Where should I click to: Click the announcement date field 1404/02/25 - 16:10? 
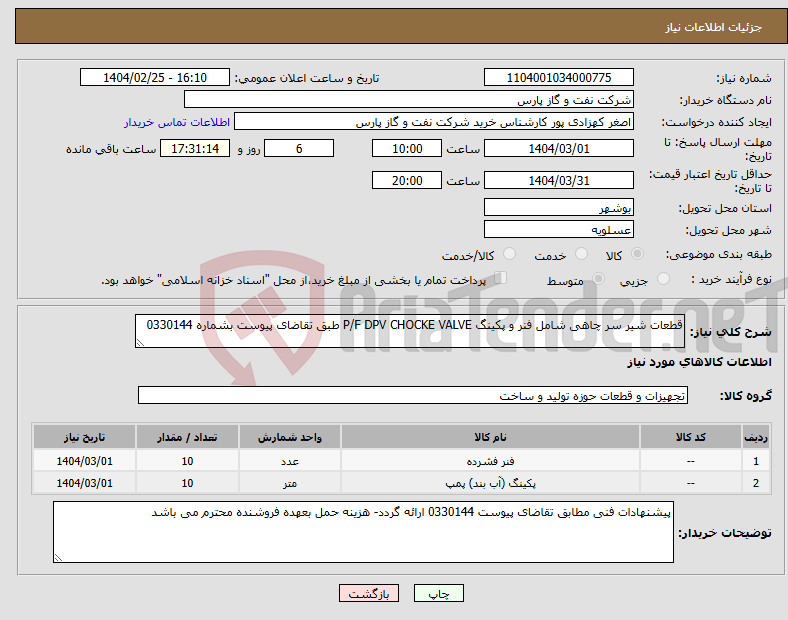[155, 77]
